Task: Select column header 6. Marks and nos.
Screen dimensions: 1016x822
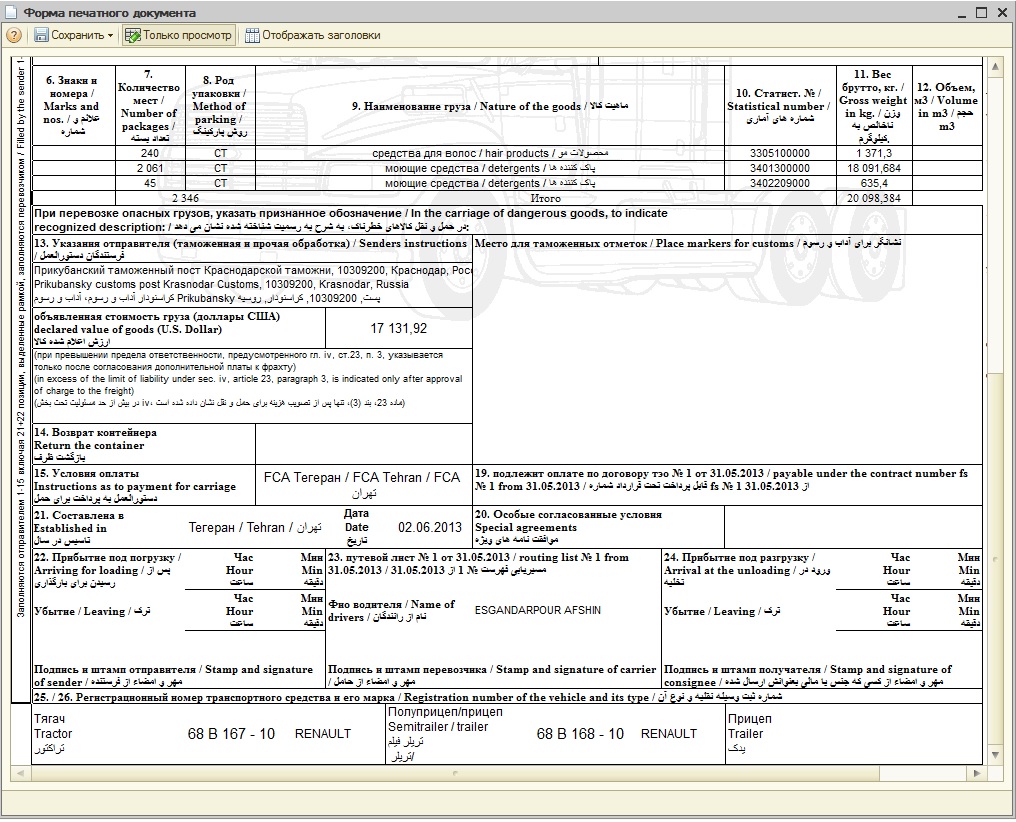Action: (73, 106)
